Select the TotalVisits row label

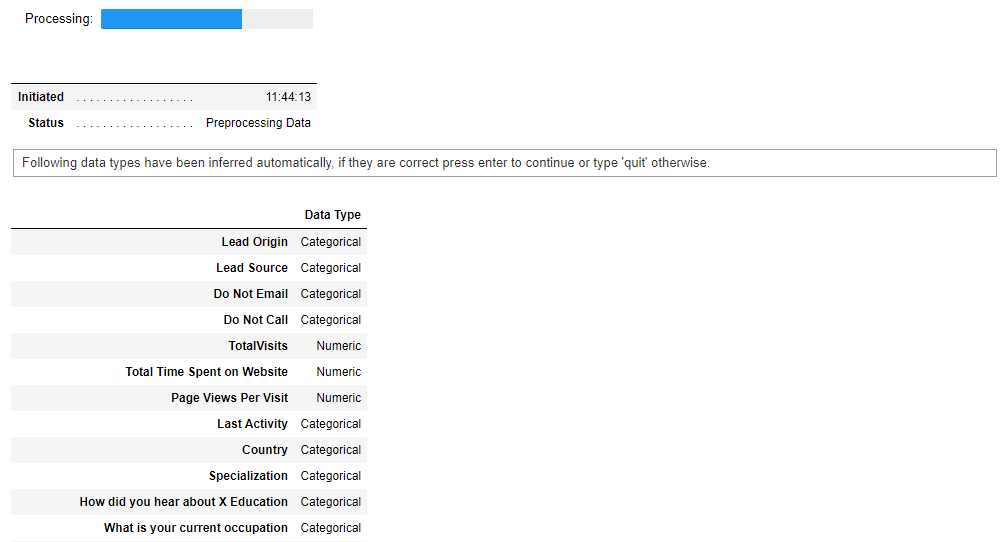(x=258, y=346)
